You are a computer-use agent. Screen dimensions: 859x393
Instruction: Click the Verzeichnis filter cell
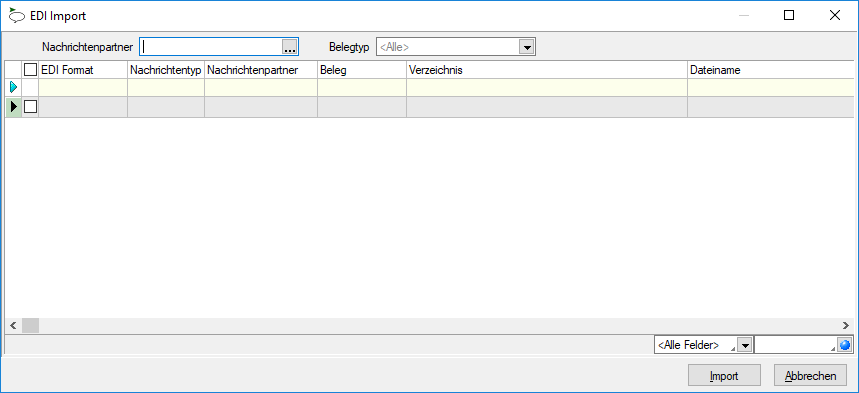tap(547, 87)
